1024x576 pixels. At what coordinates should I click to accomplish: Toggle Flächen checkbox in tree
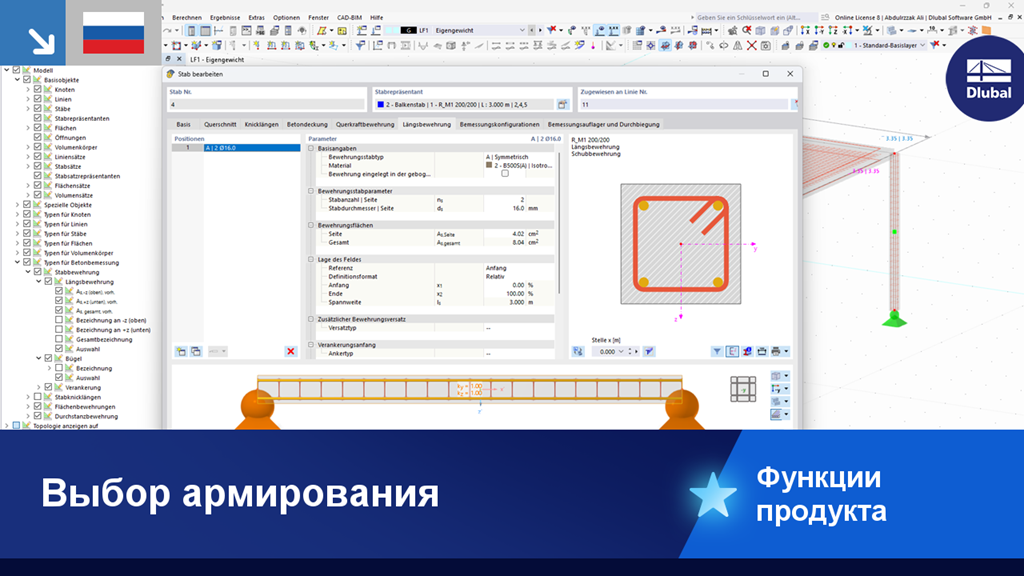38,128
